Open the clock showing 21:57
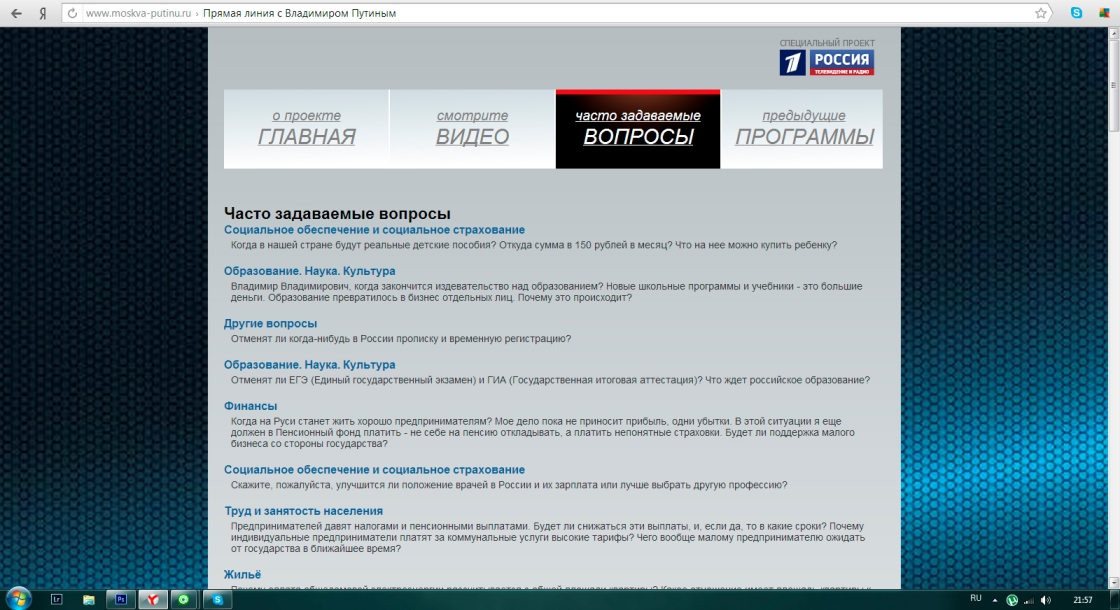 1083,600
